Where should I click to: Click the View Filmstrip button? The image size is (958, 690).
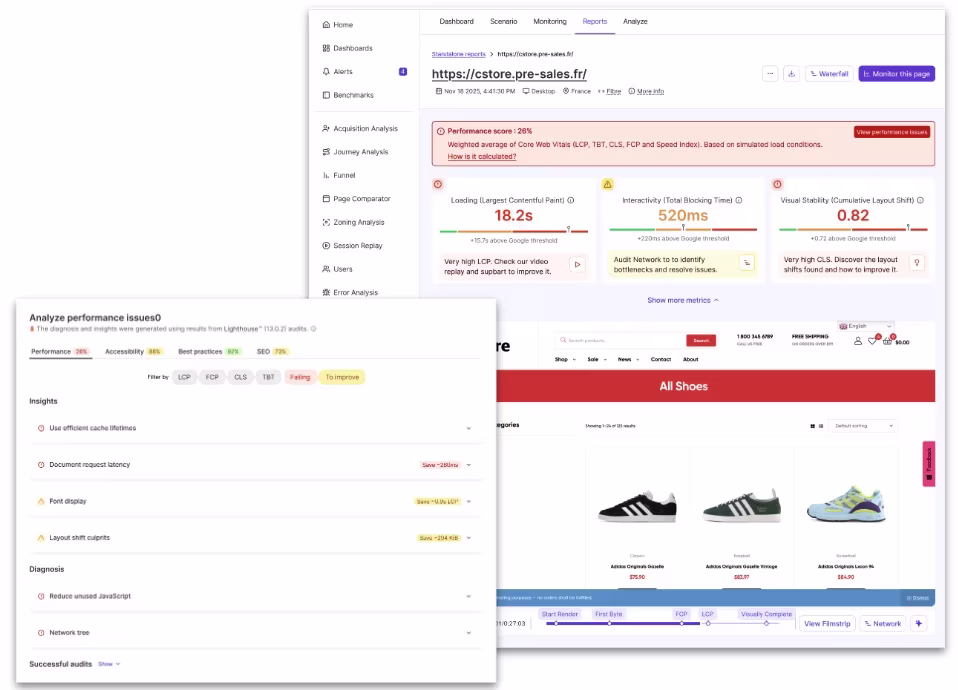coord(827,623)
